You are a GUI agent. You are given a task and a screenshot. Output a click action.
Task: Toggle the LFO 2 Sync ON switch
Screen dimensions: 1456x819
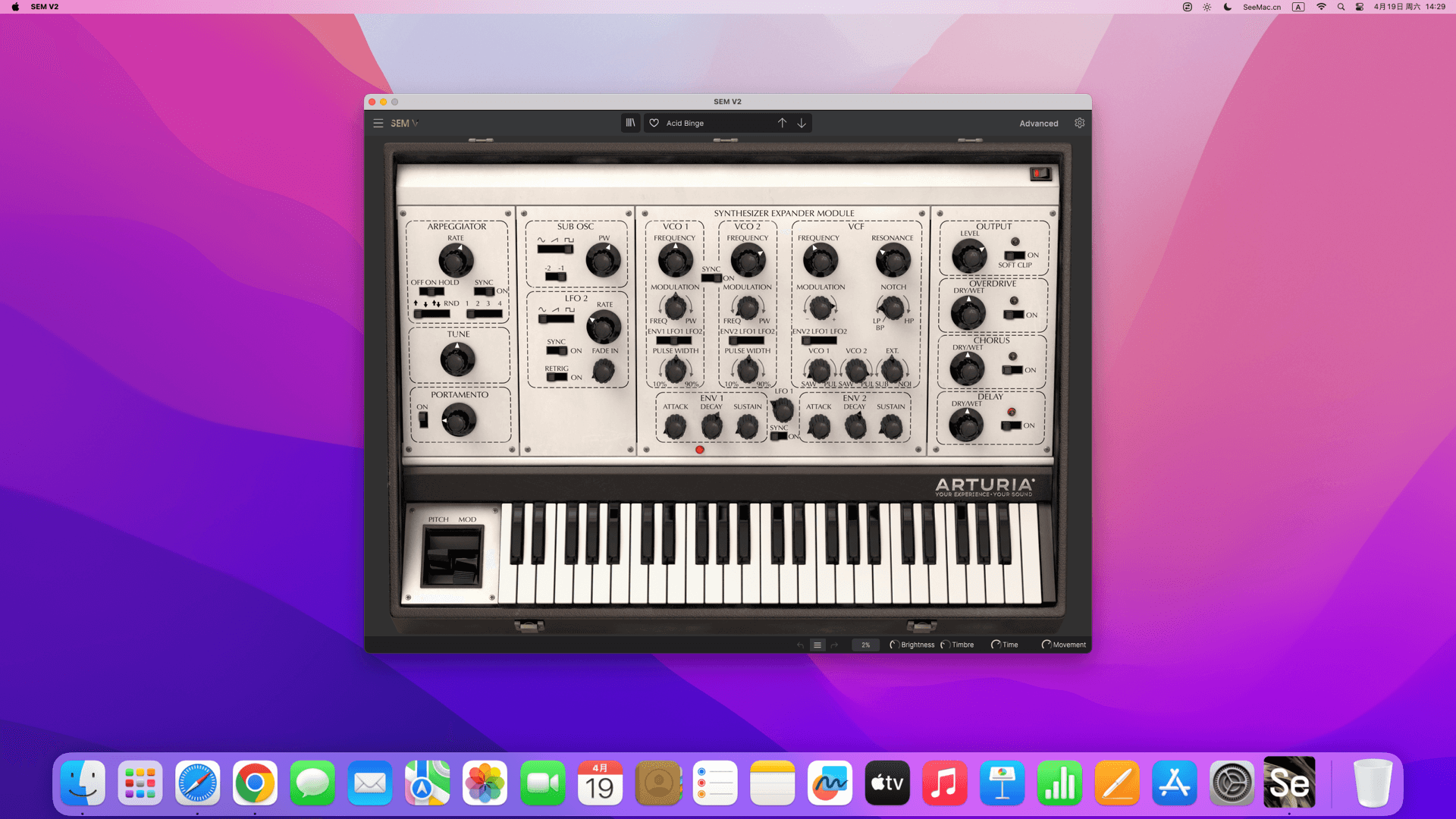tap(557, 350)
